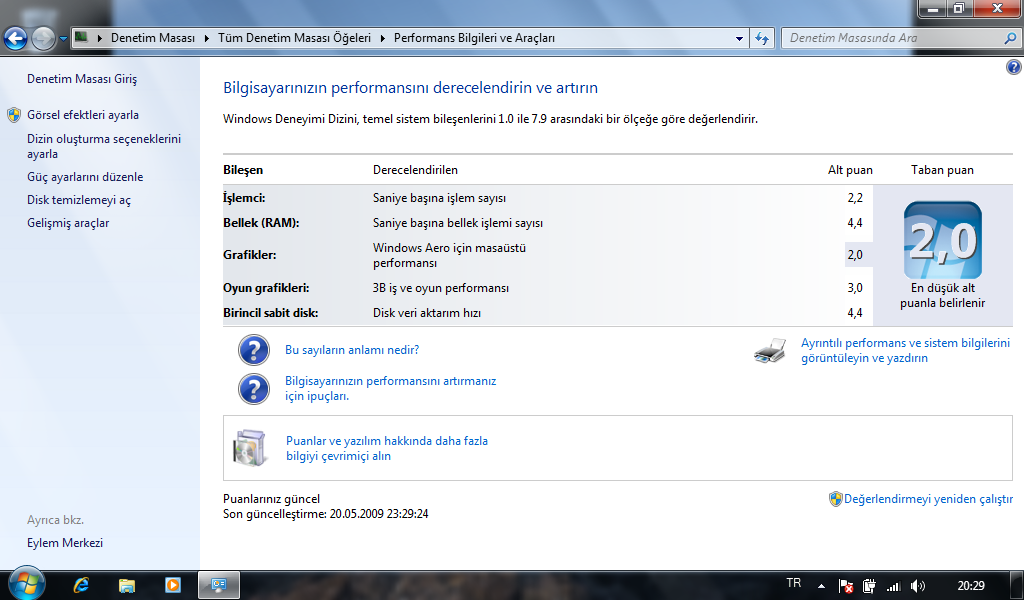Image resolution: width=1024 pixels, height=600 pixels.
Task: Open Bilgisayarınızın performansını artırmanız için ipuçları link
Action: 391,388
